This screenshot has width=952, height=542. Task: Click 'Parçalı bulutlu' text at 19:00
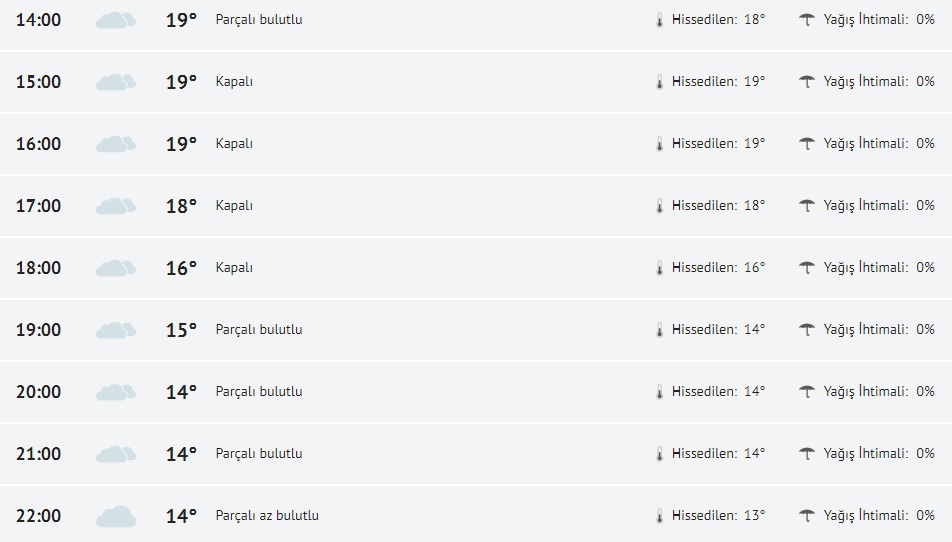pos(259,330)
